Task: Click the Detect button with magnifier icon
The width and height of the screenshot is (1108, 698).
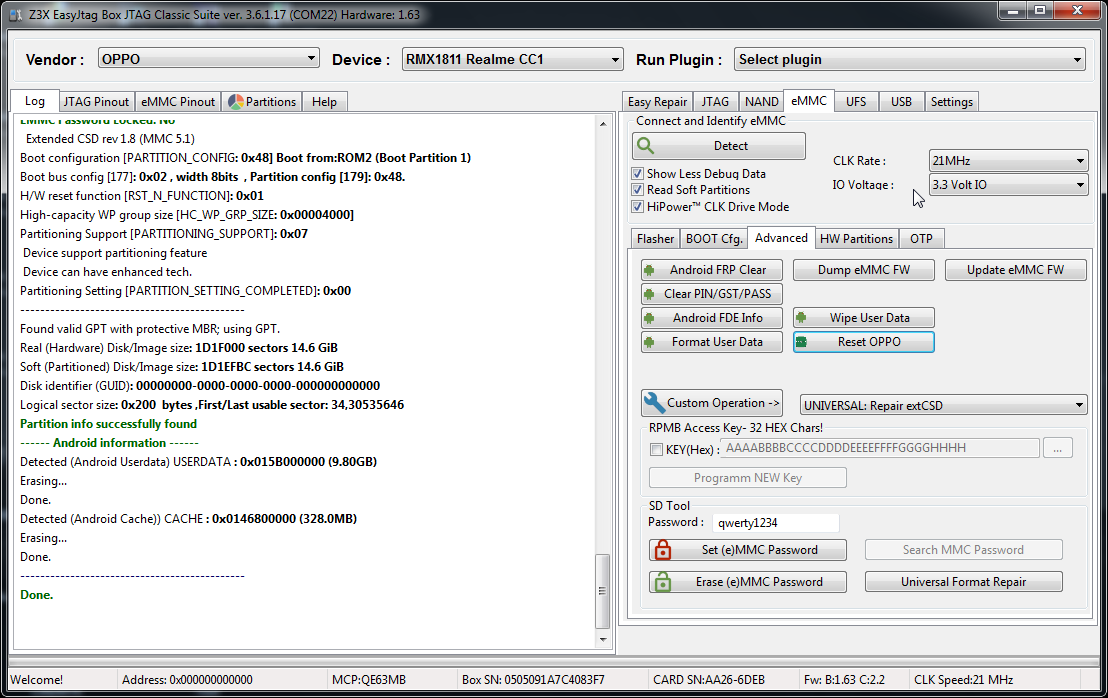Action: click(x=718, y=146)
